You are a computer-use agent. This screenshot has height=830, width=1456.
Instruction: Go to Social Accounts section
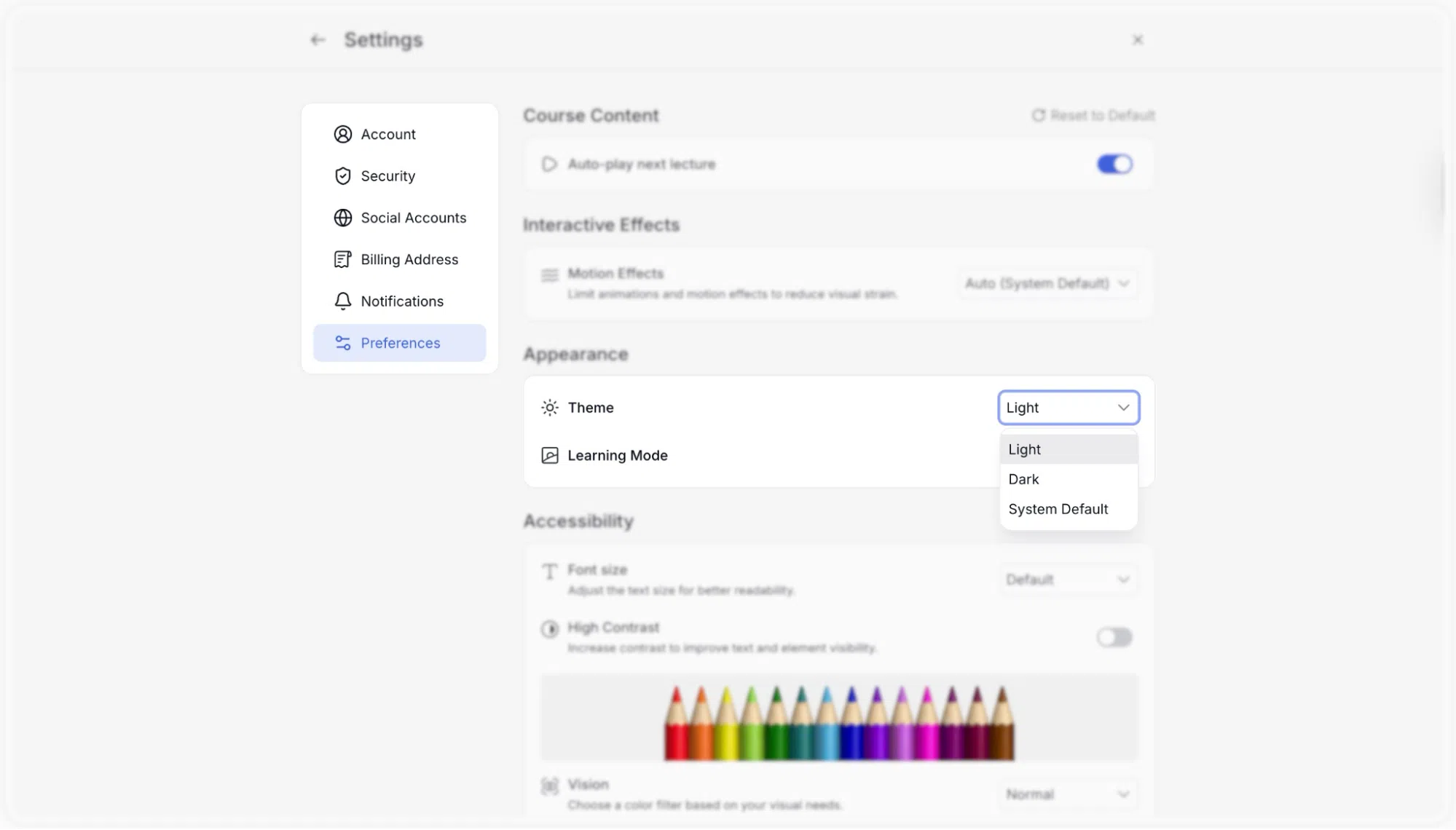tap(399, 218)
